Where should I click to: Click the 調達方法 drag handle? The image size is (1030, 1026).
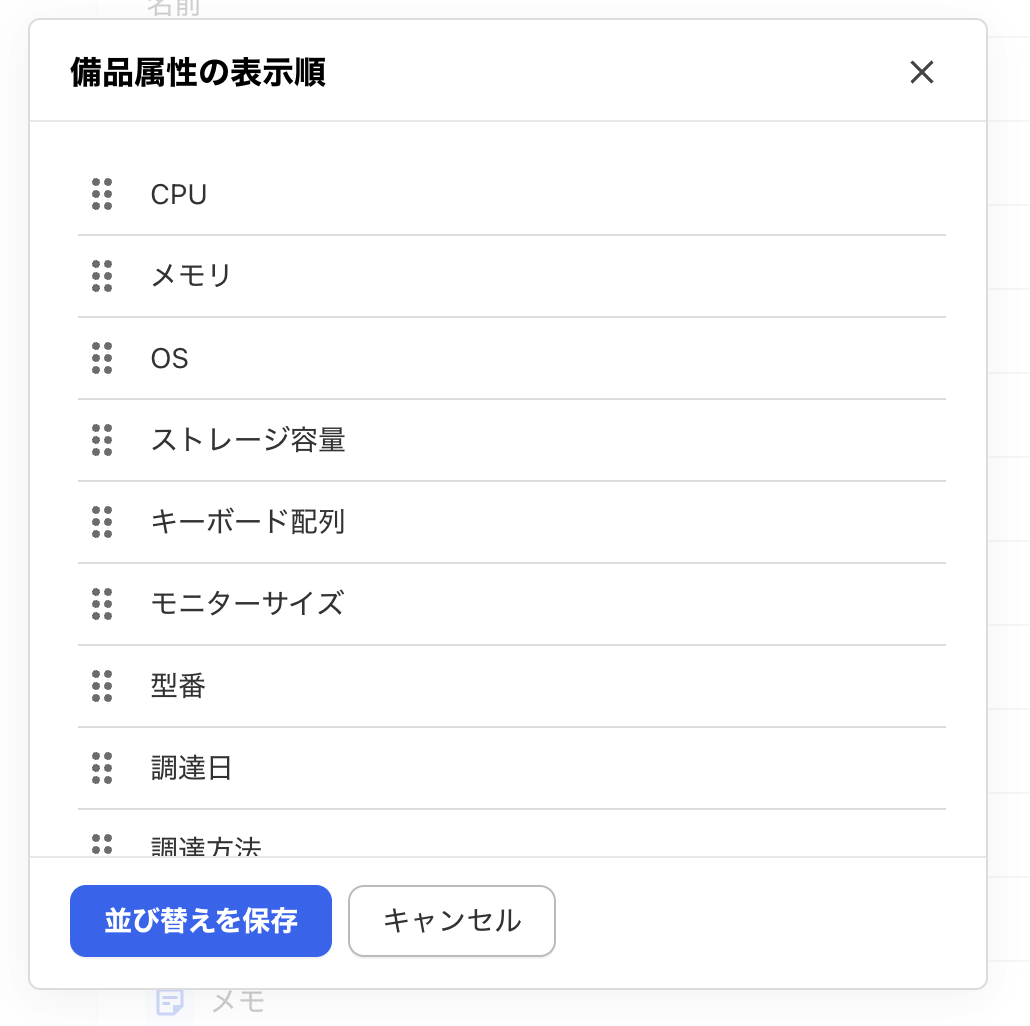101,845
